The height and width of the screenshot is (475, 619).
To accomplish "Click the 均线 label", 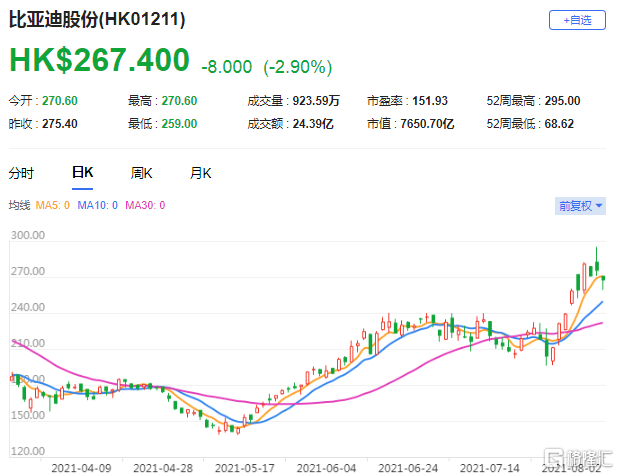I will pyautogui.click(x=19, y=205).
